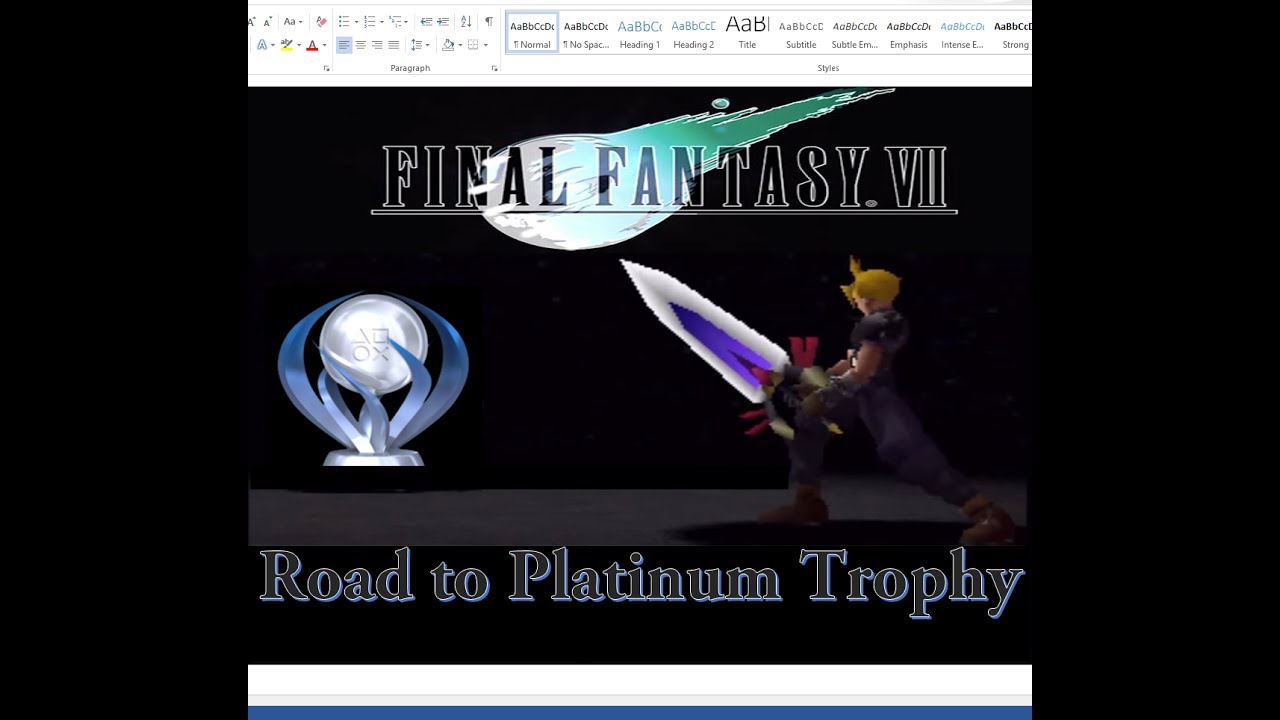Apply Emphasis style

[909, 33]
